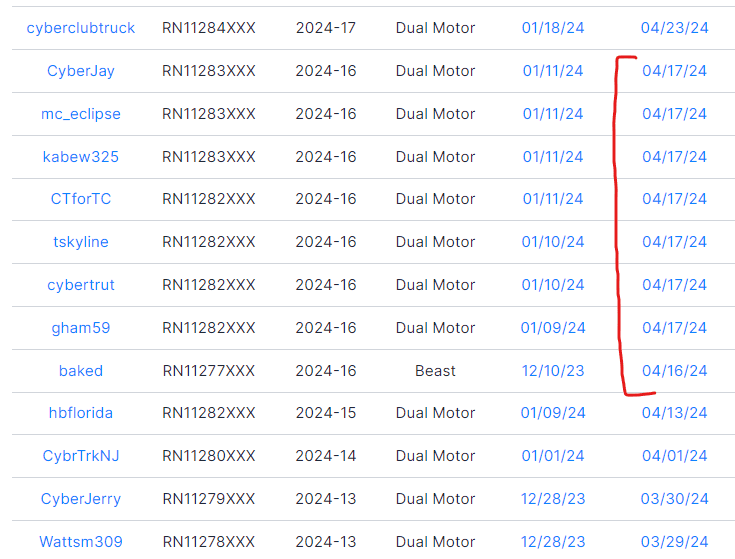Click 04/01/24 date in CybrTrkNJ row
Screen dimensions: 735x559
click(675, 456)
